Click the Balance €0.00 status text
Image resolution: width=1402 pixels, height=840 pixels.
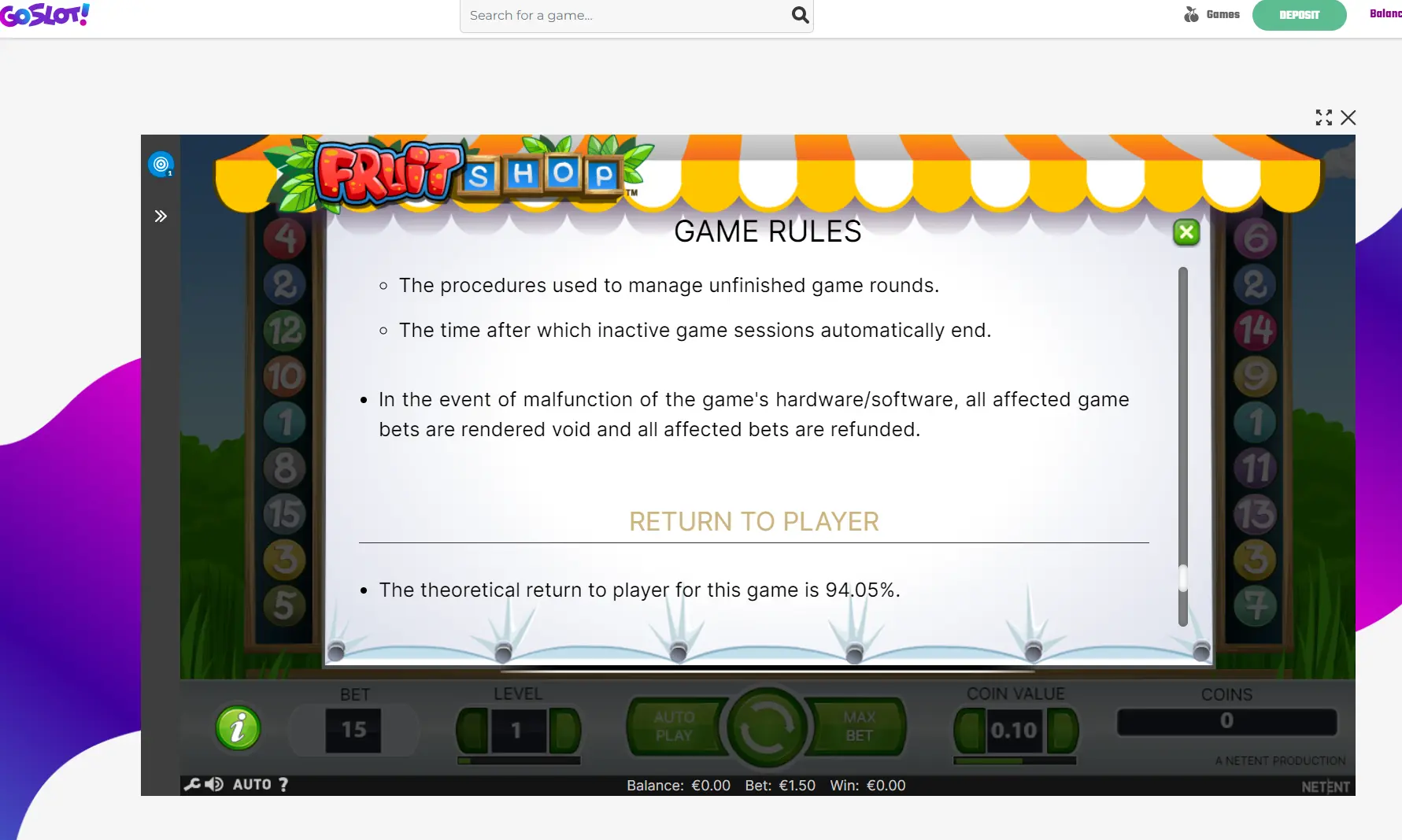click(679, 785)
